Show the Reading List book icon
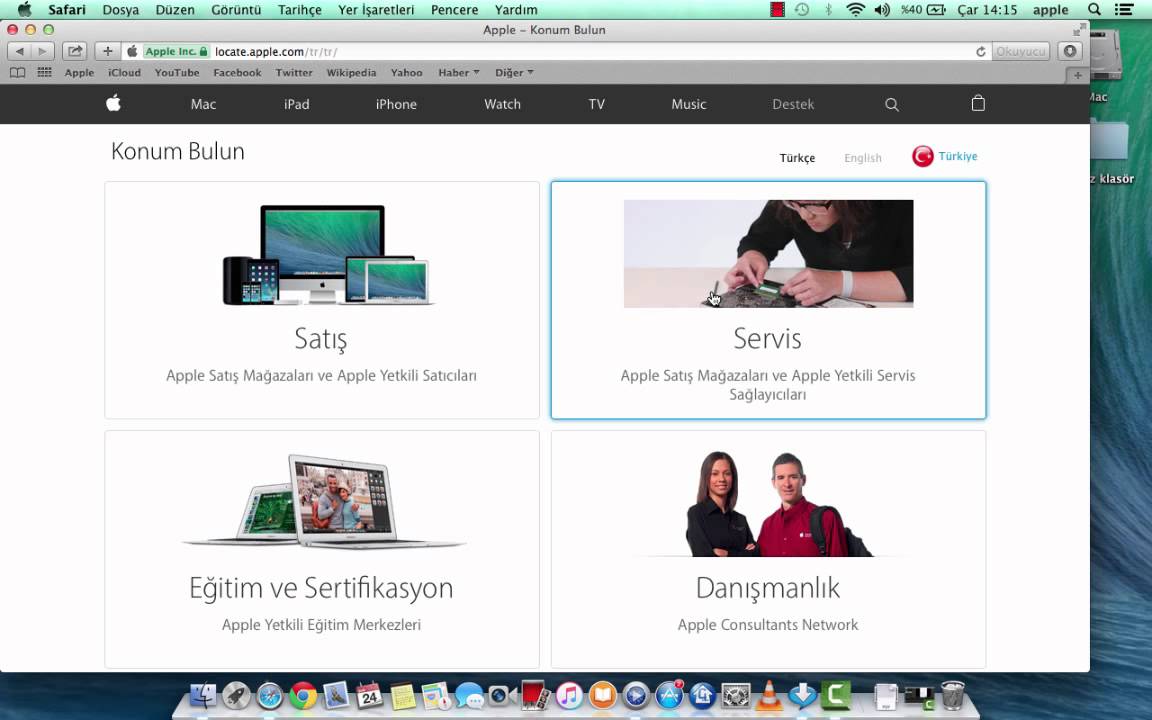Screen dimensions: 1152x720 tap(18, 73)
